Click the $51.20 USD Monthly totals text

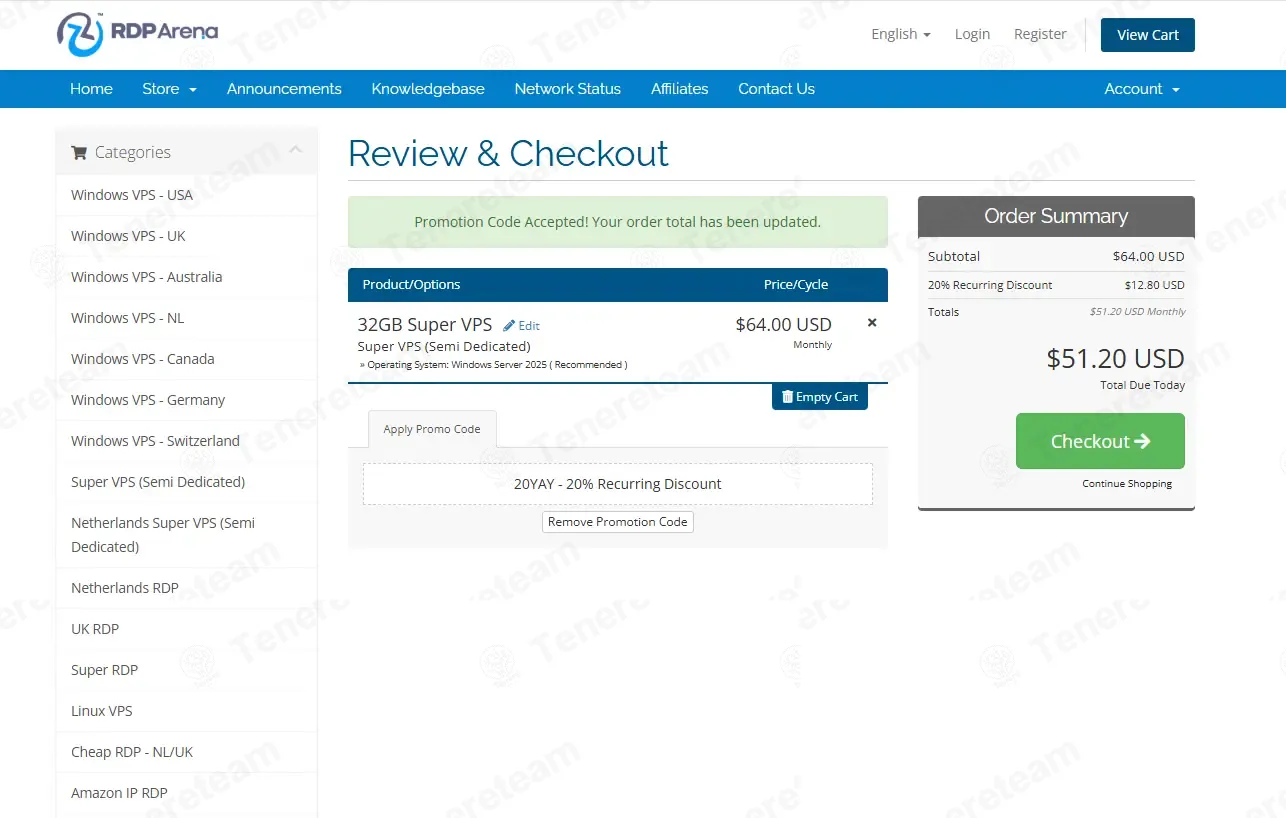pos(1137,312)
